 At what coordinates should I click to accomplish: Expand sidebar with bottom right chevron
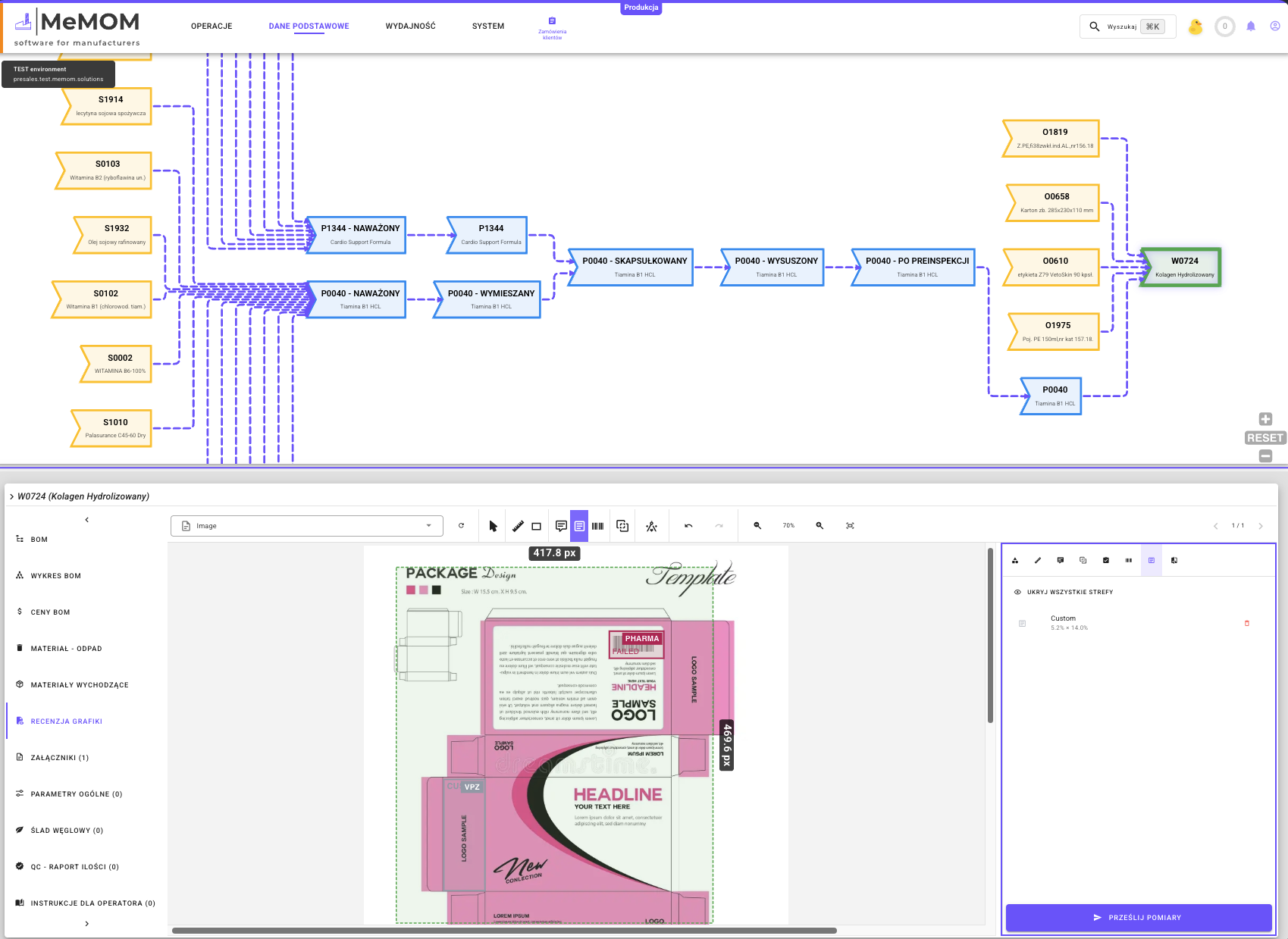[87, 924]
